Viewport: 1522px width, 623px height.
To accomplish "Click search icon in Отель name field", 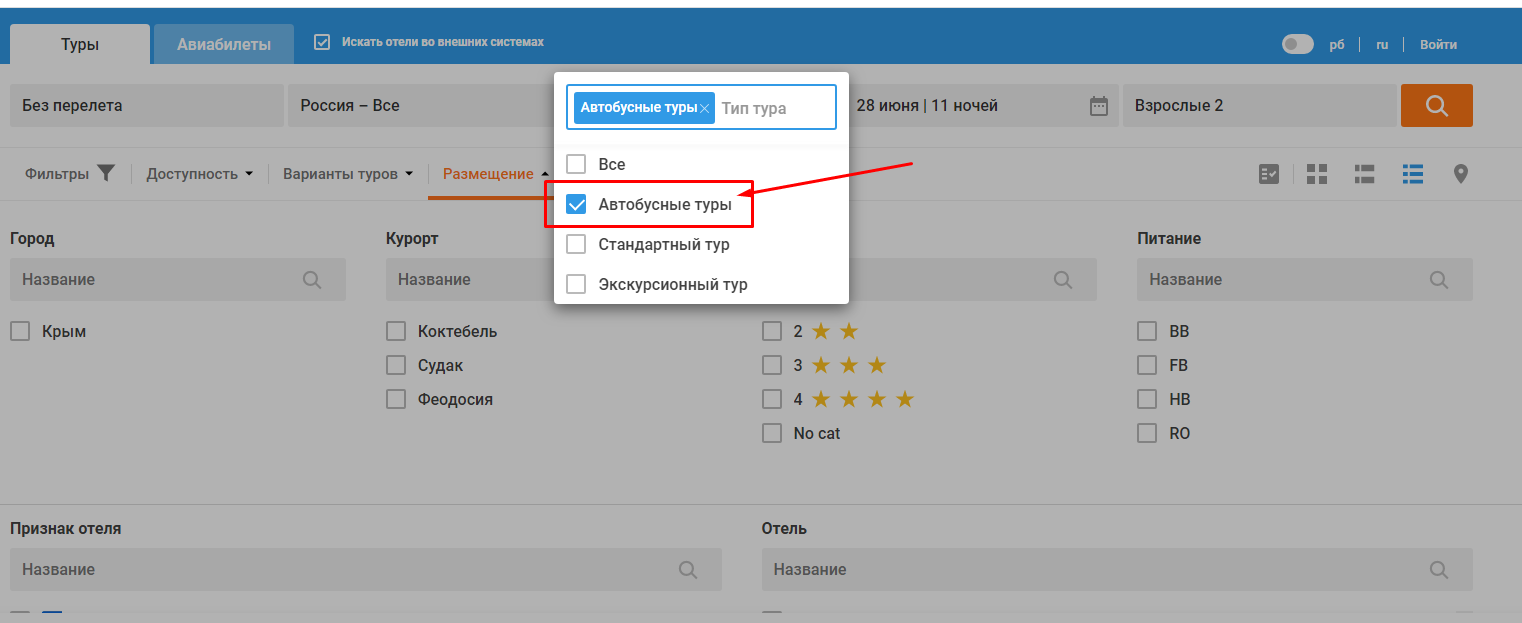I will (x=1439, y=569).
